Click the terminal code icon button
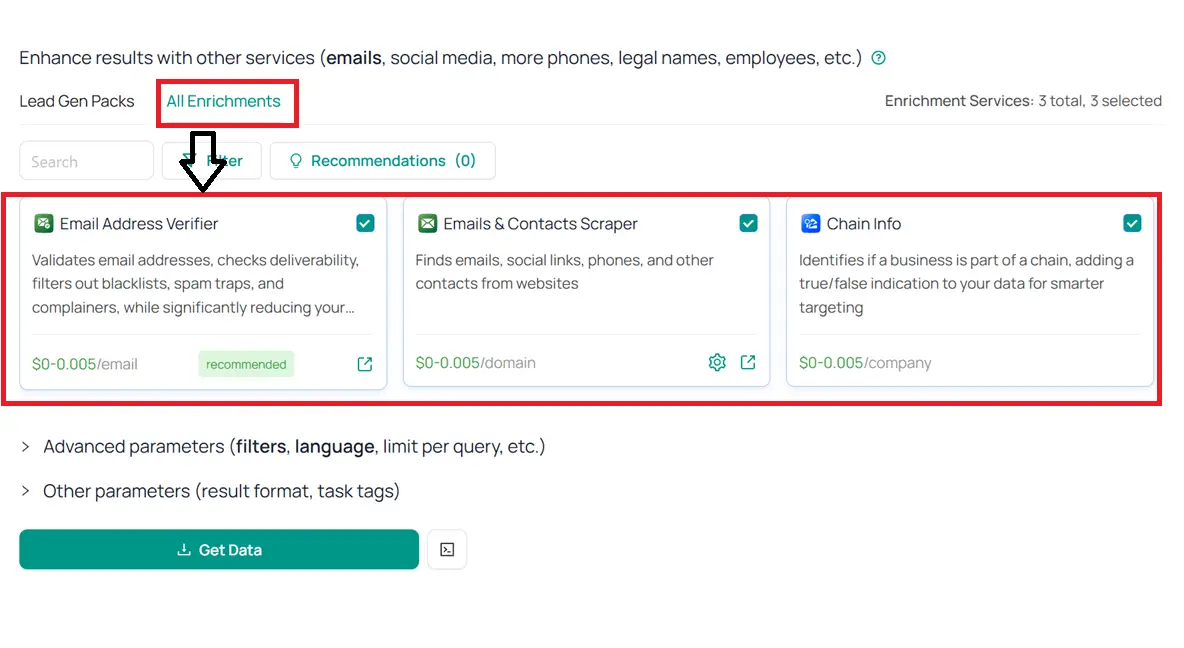The image size is (1184, 648). (447, 550)
